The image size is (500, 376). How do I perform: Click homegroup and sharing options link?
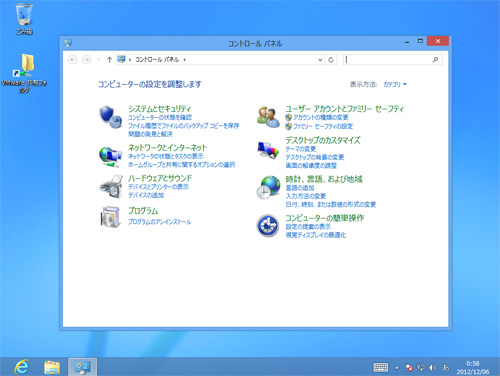(x=182, y=165)
